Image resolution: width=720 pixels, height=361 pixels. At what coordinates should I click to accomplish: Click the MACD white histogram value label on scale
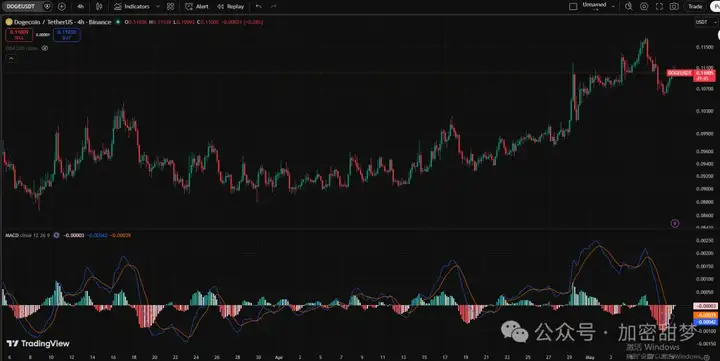(x=705, y=306)
